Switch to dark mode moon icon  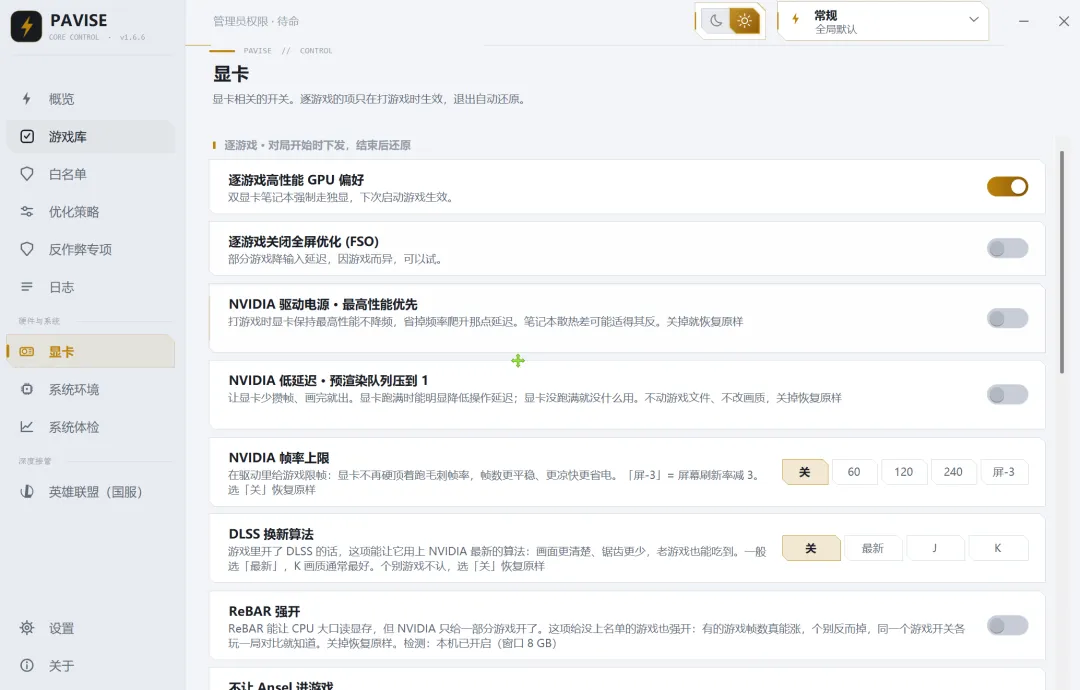716,21
